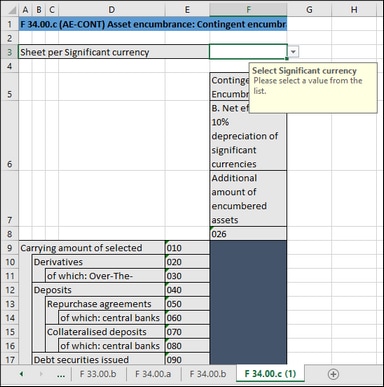This screenshot has height=387, width=384.
Task: Click row code cell '020'
Action: click(x=187, y=262)
